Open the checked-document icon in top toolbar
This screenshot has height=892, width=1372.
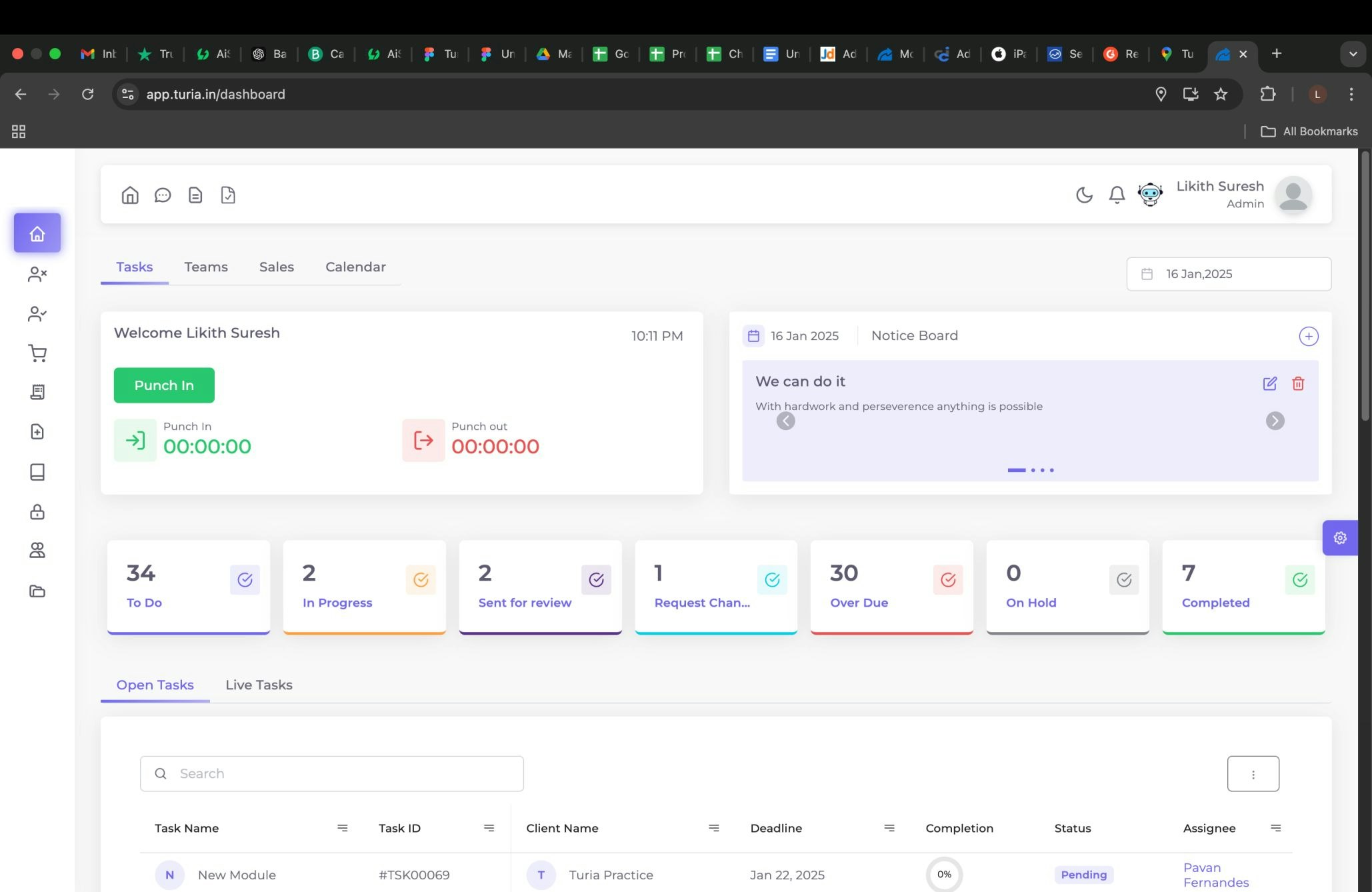click(228, 195)
